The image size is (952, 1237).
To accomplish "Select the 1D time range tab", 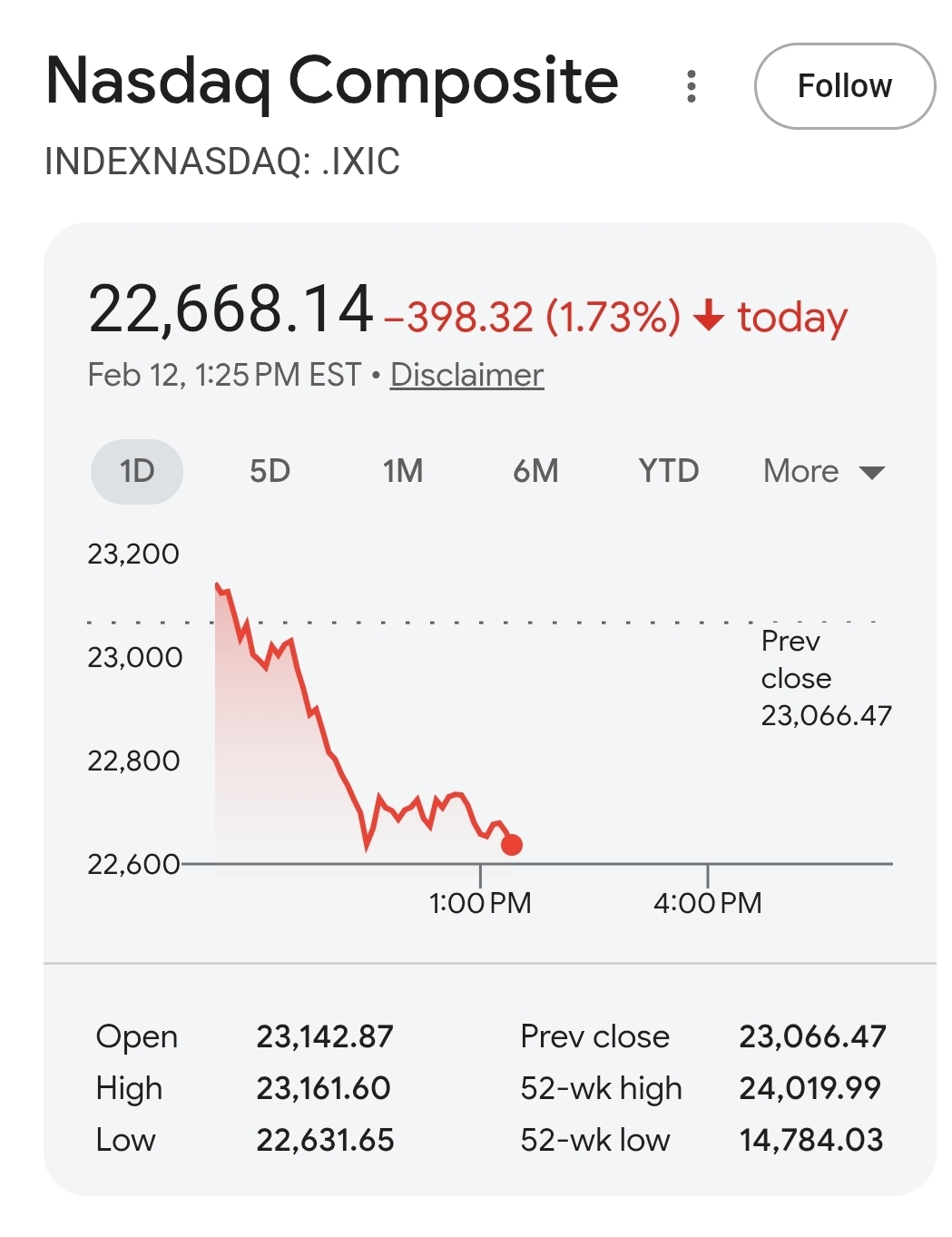I will [137, 471].
